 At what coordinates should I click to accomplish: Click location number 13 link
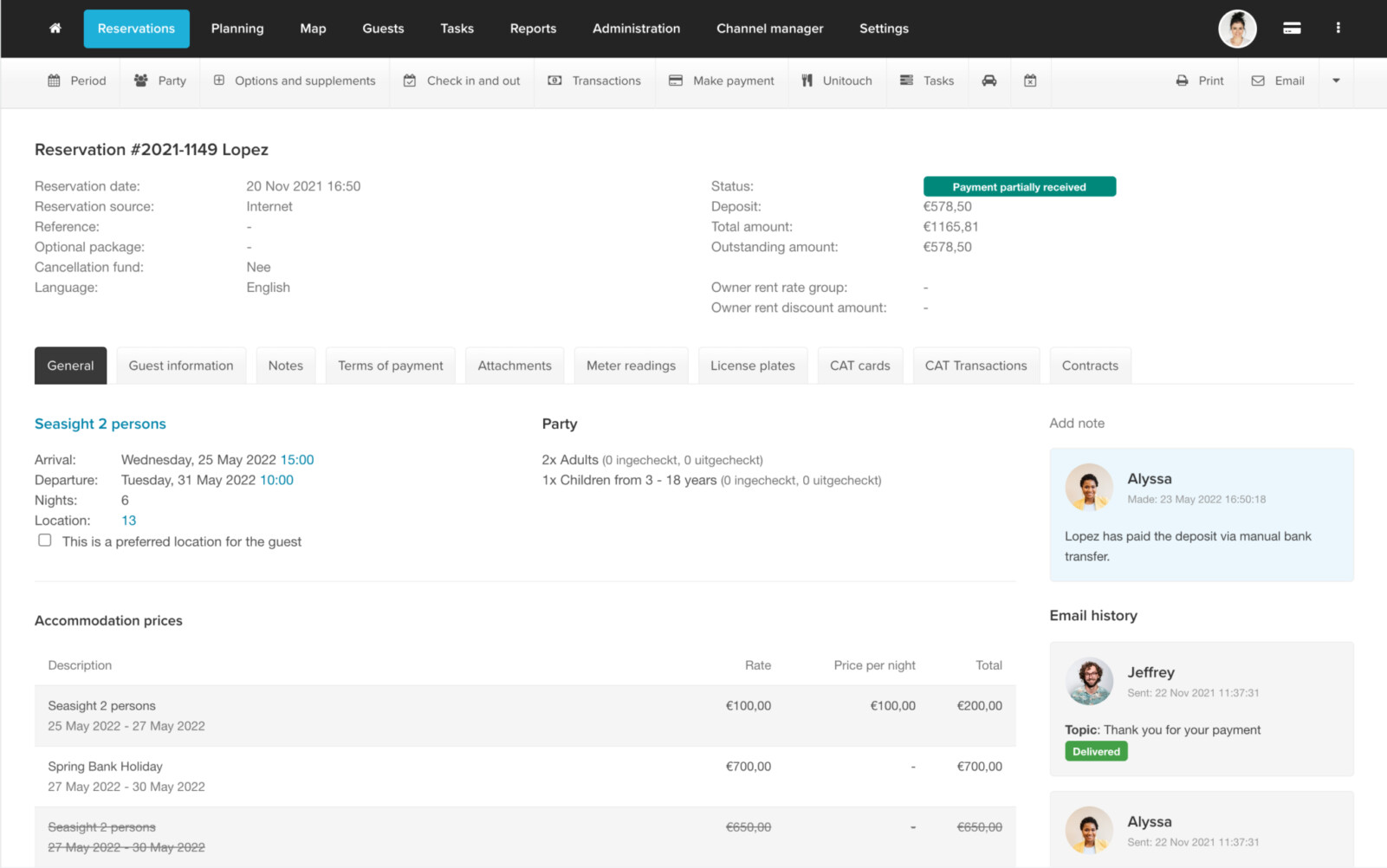[128, 521]
